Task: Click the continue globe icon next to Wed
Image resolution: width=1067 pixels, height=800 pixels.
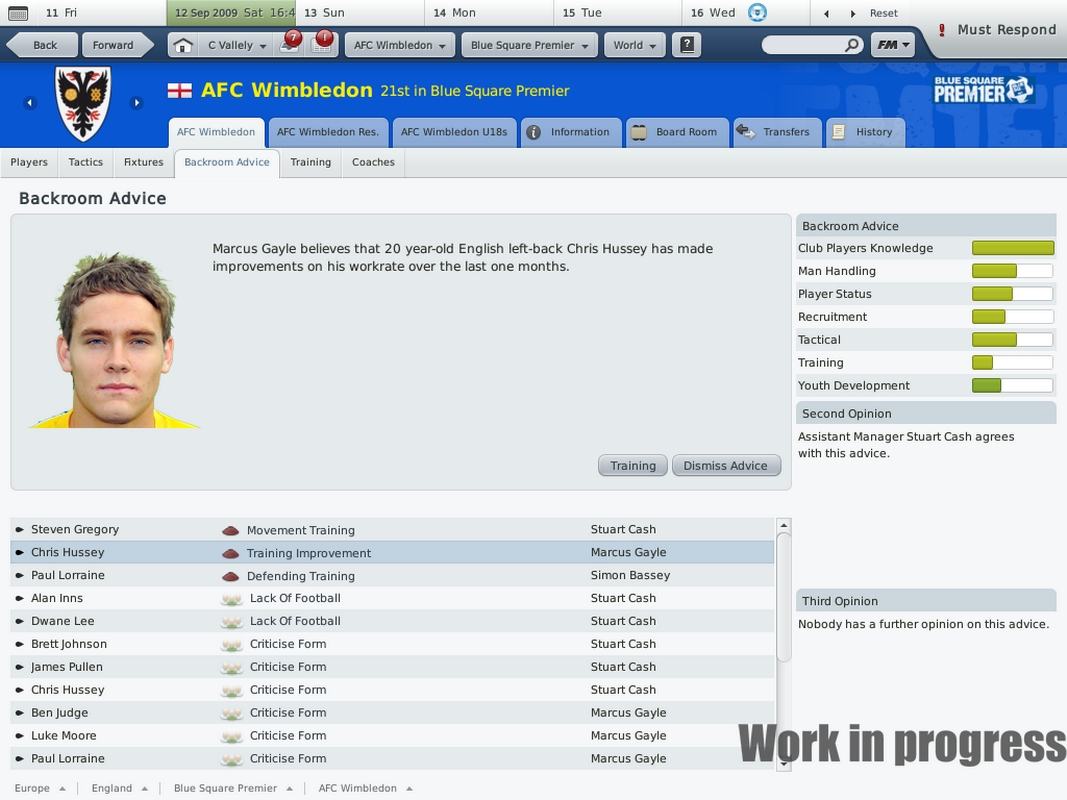Action: 757,12
